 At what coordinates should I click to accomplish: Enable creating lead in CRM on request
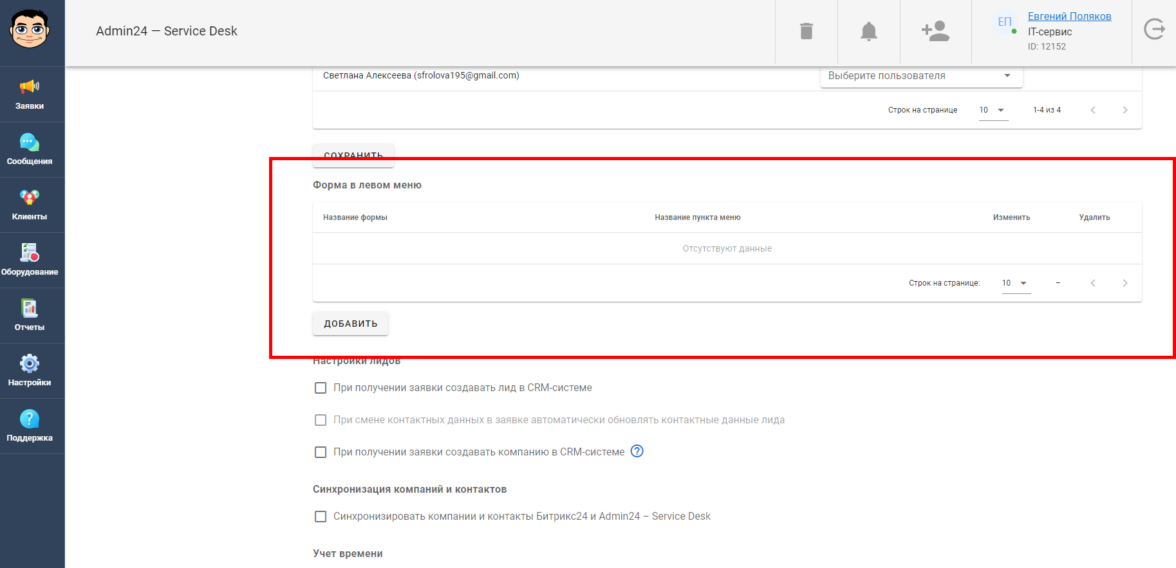click(x=321, y=388)
